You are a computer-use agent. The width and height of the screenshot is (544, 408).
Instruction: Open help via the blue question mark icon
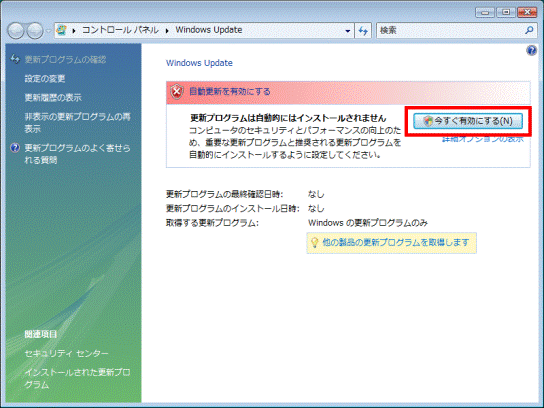coord(532,51)
